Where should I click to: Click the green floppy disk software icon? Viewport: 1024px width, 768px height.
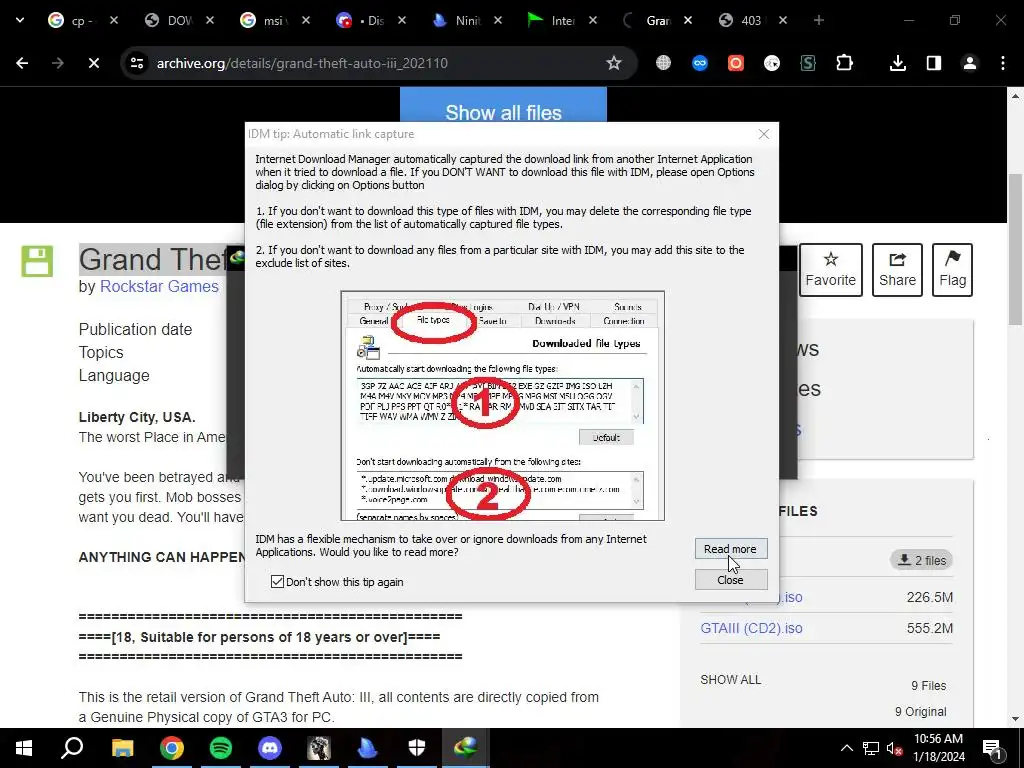coord(37,261)
